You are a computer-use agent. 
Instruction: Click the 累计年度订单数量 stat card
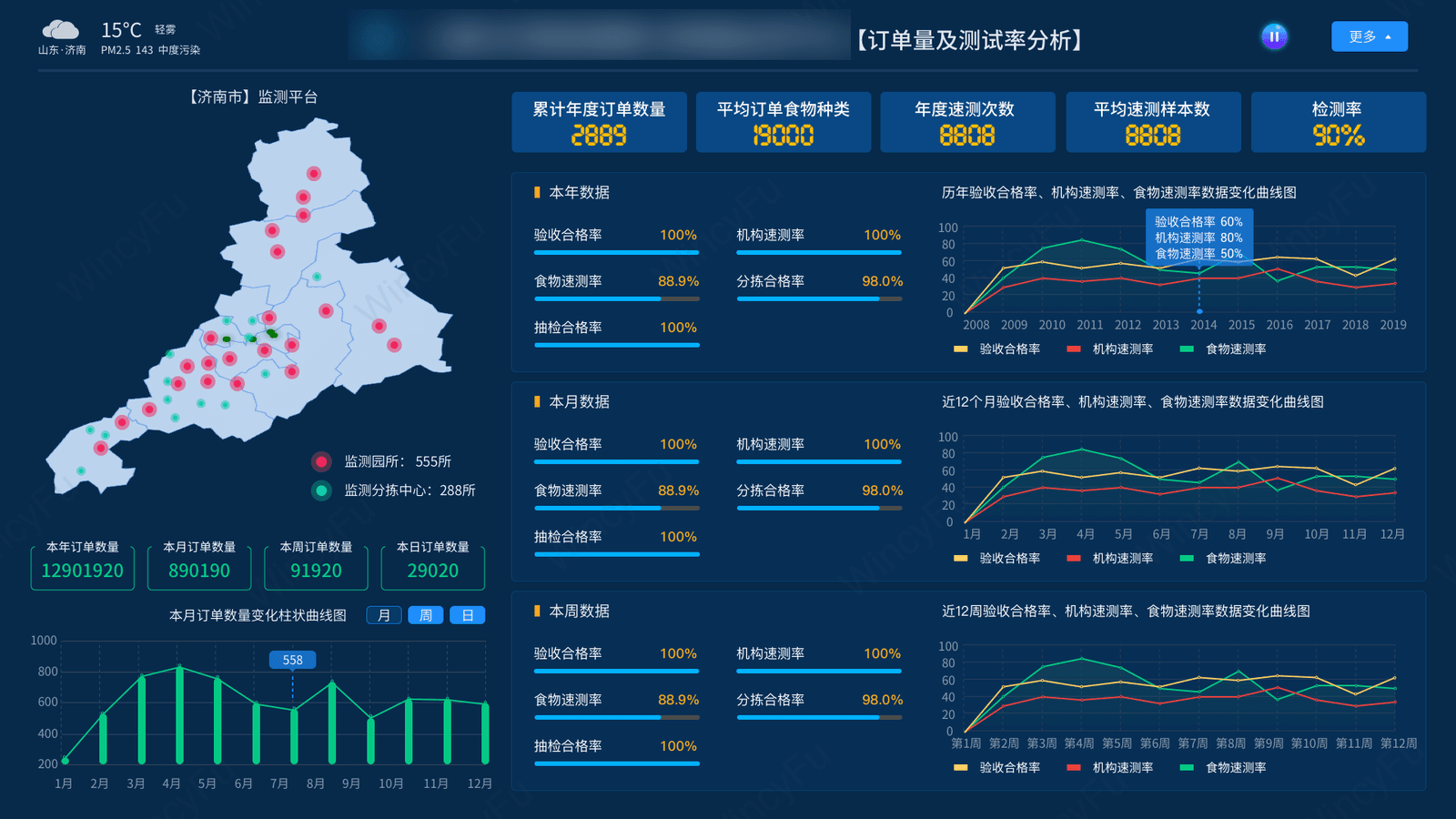(x=599, y=122)
